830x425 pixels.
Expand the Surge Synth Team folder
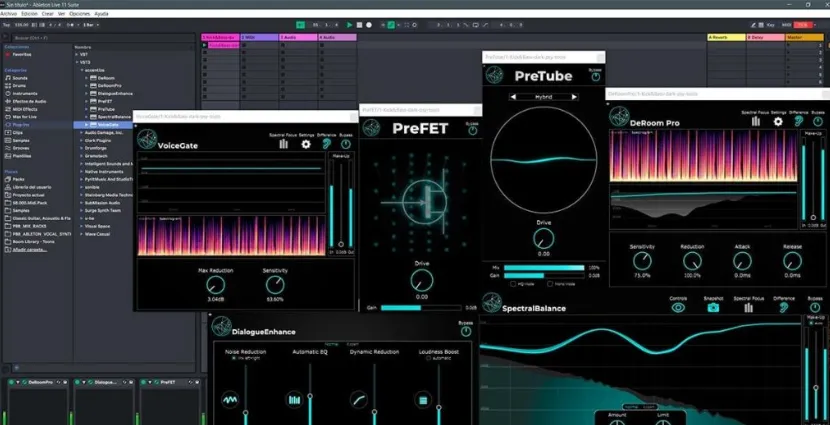pos(82,210)
